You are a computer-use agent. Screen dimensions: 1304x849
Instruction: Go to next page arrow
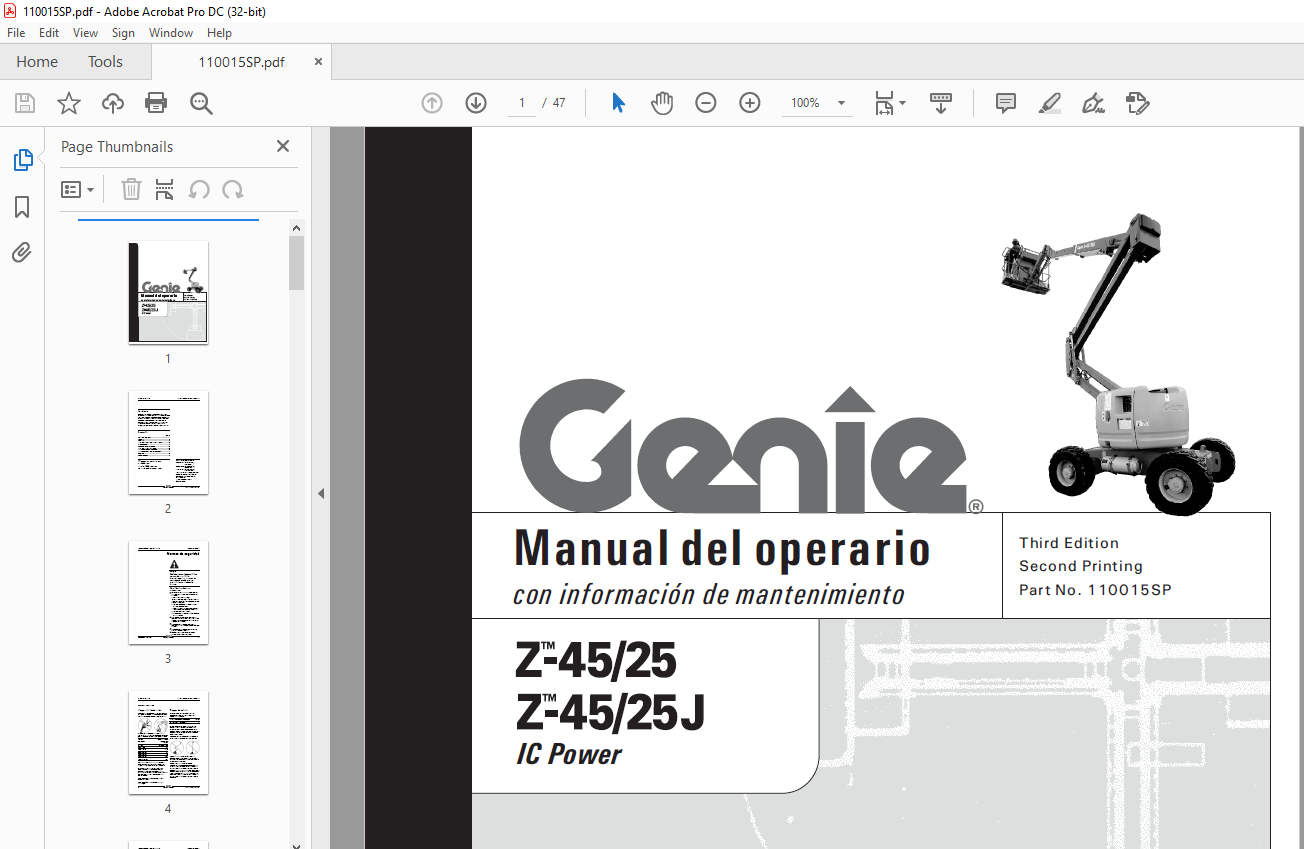(x=476, y=103)
